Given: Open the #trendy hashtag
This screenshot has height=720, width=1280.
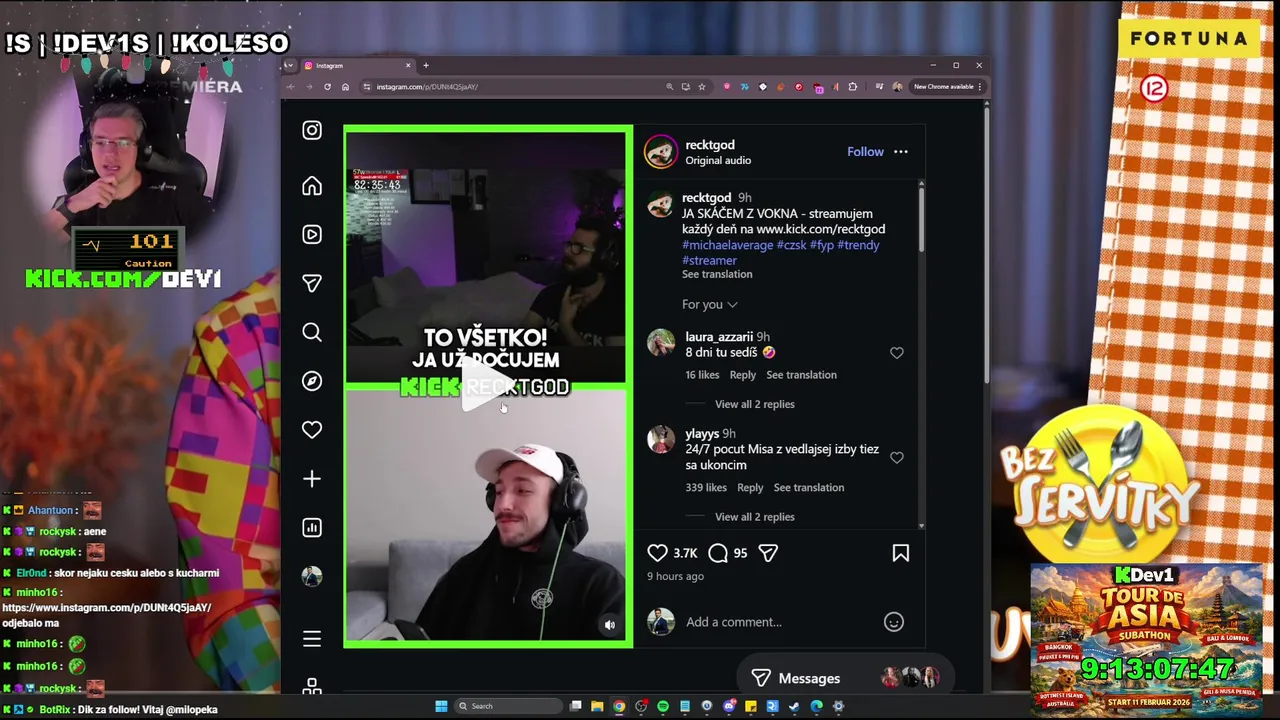Looking at the screenshot, I should pyautogui.click(x=858, y=245).
